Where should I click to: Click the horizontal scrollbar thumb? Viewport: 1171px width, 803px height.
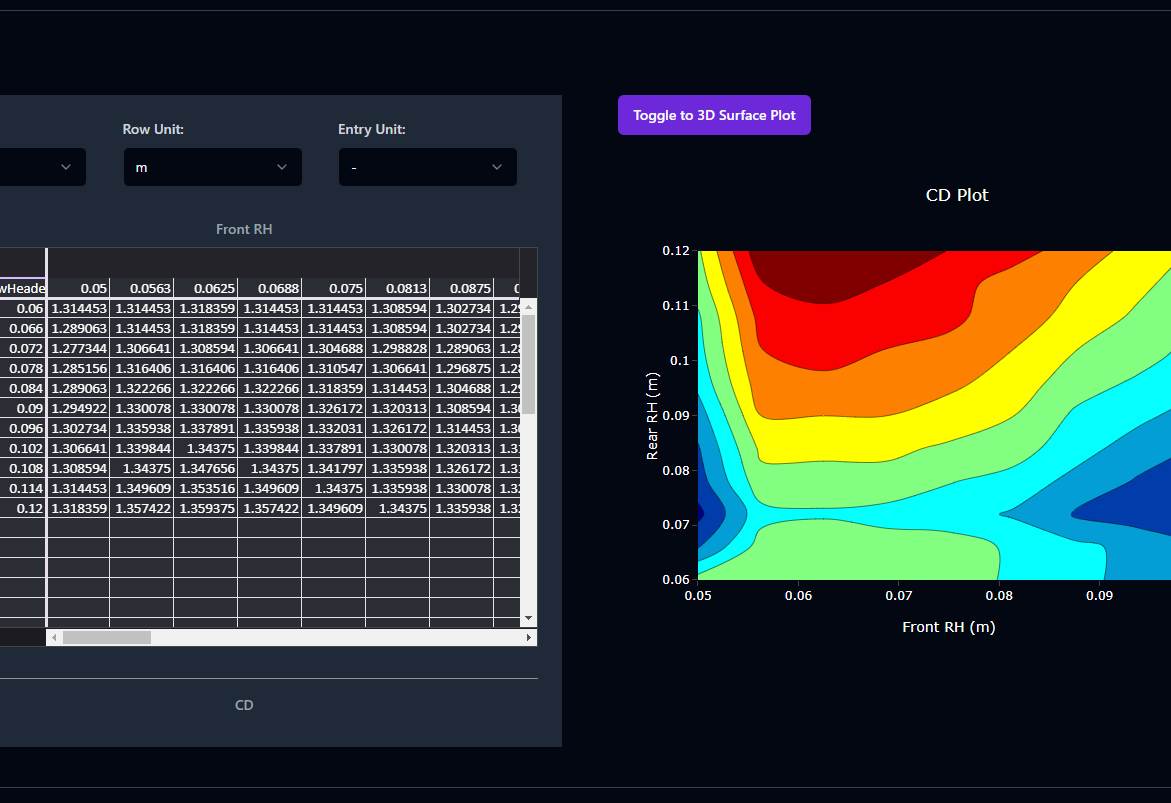pos(107,637)
